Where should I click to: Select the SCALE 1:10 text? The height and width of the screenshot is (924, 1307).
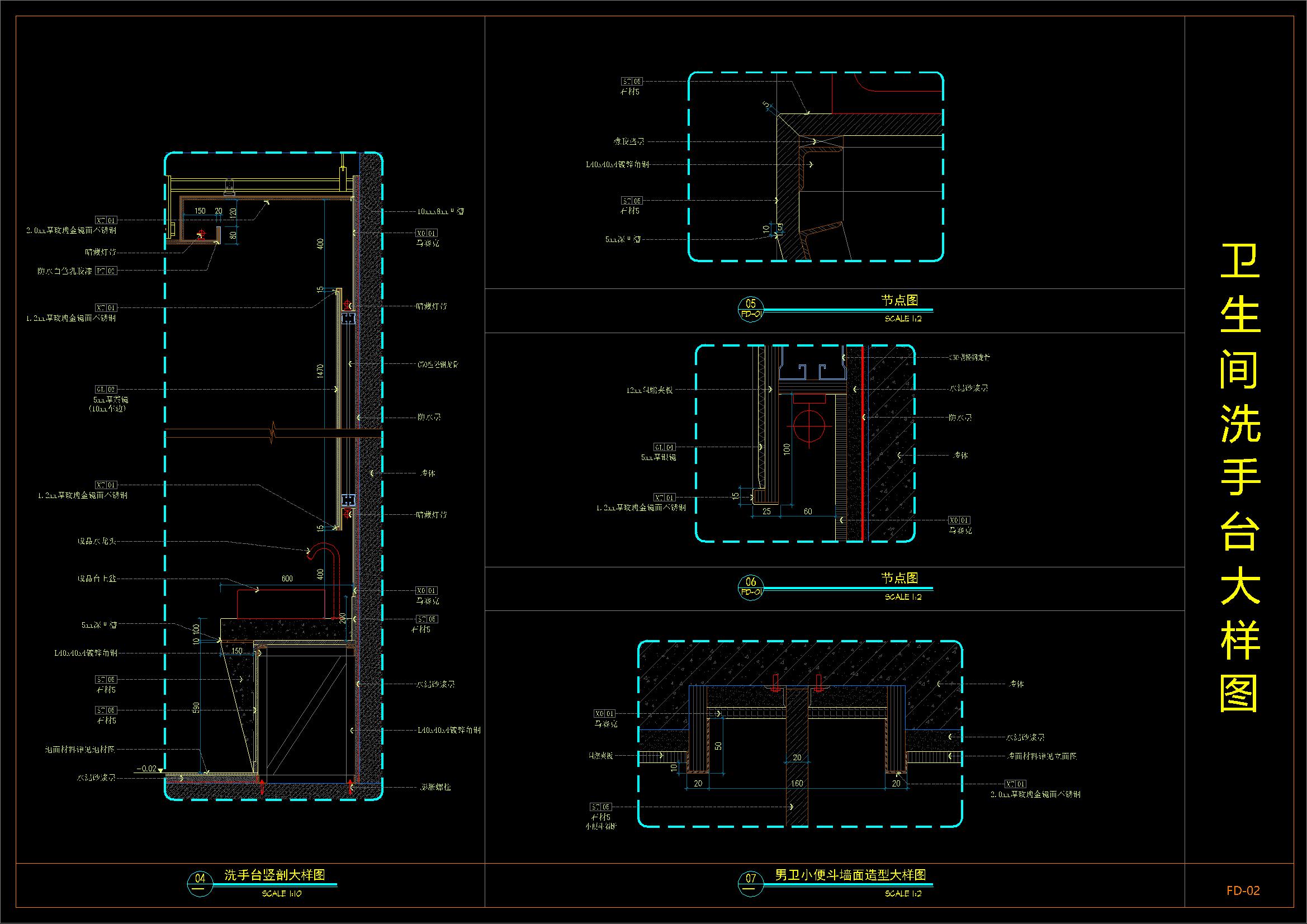pos(282,894)
